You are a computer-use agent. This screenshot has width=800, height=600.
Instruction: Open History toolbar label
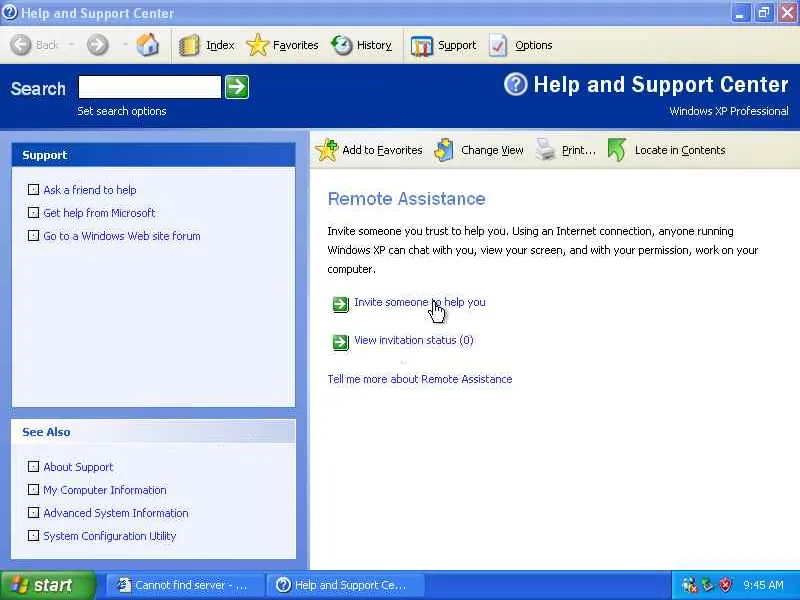374,45
